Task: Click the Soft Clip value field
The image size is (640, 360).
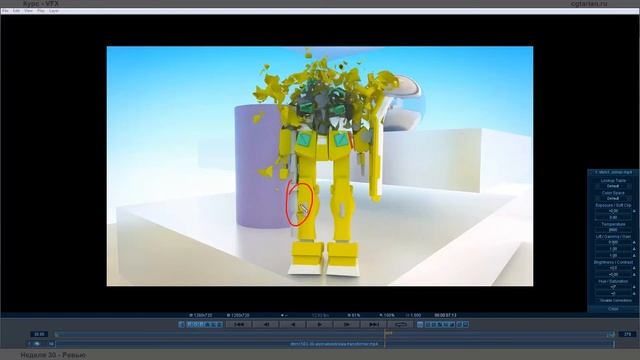Action: pos(613,218)
